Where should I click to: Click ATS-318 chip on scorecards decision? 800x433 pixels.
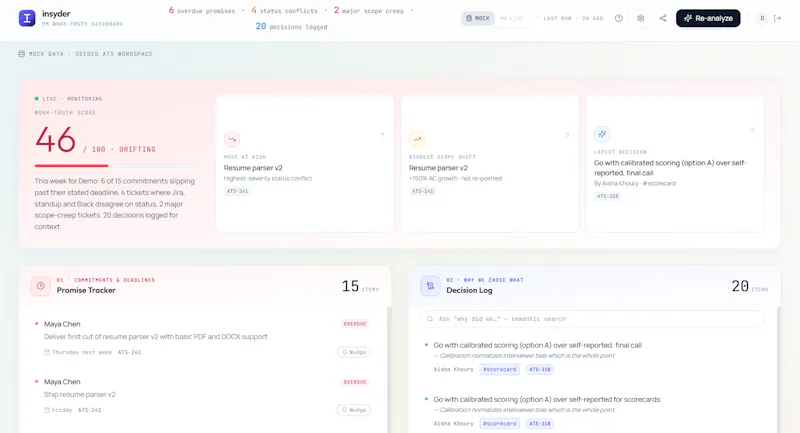click(540, 423)
